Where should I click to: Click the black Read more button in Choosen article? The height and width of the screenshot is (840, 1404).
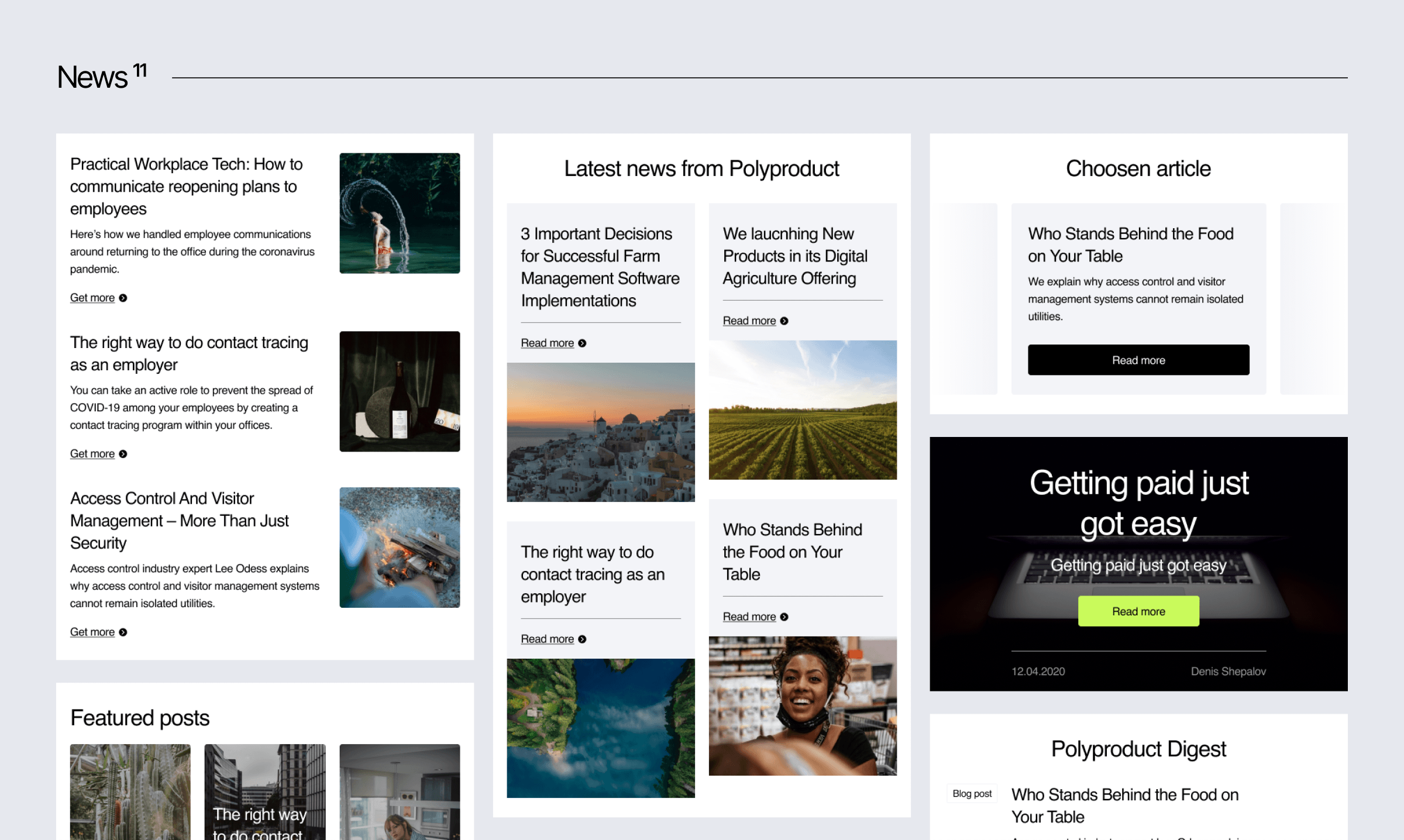click(x=1138, y=360)
